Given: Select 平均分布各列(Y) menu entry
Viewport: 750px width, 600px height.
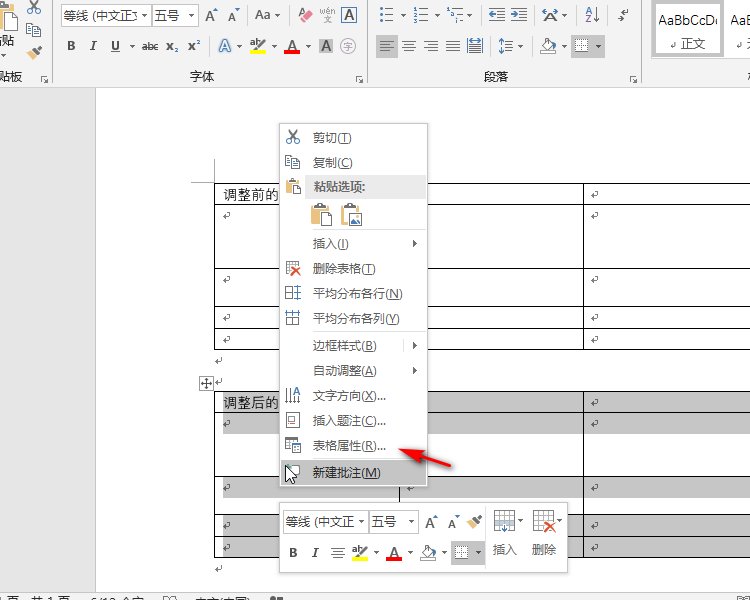Looking at the screenshot, I should [354, 318].
